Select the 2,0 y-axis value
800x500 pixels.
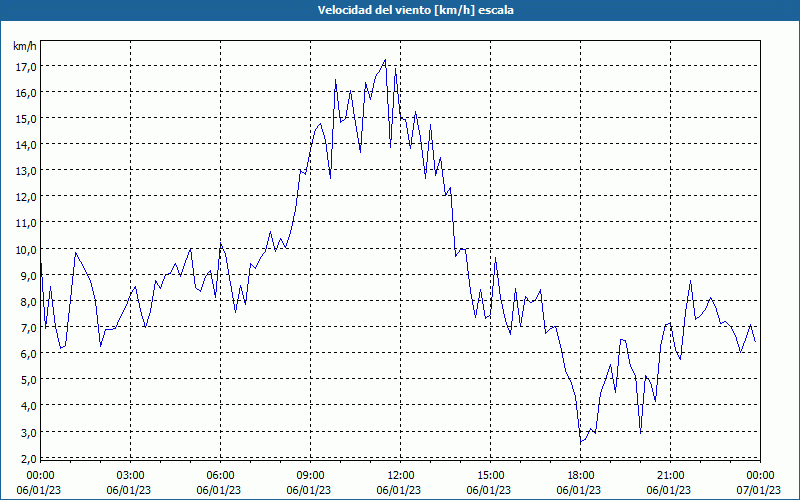(27, 458)
